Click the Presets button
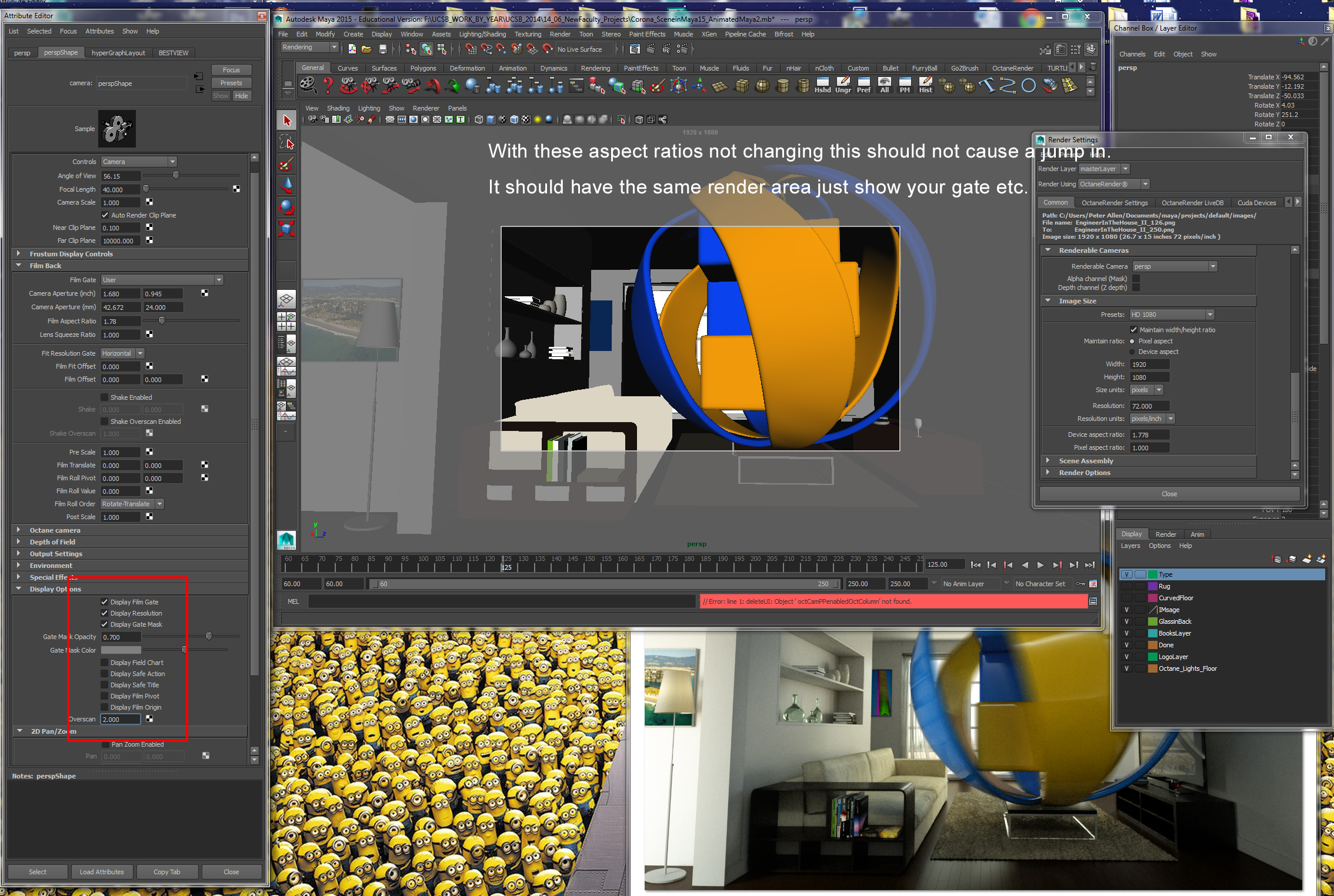Image resolution: width=1334 pixels, height=896 pixels. pyautogui.click(x=231, y=83)
